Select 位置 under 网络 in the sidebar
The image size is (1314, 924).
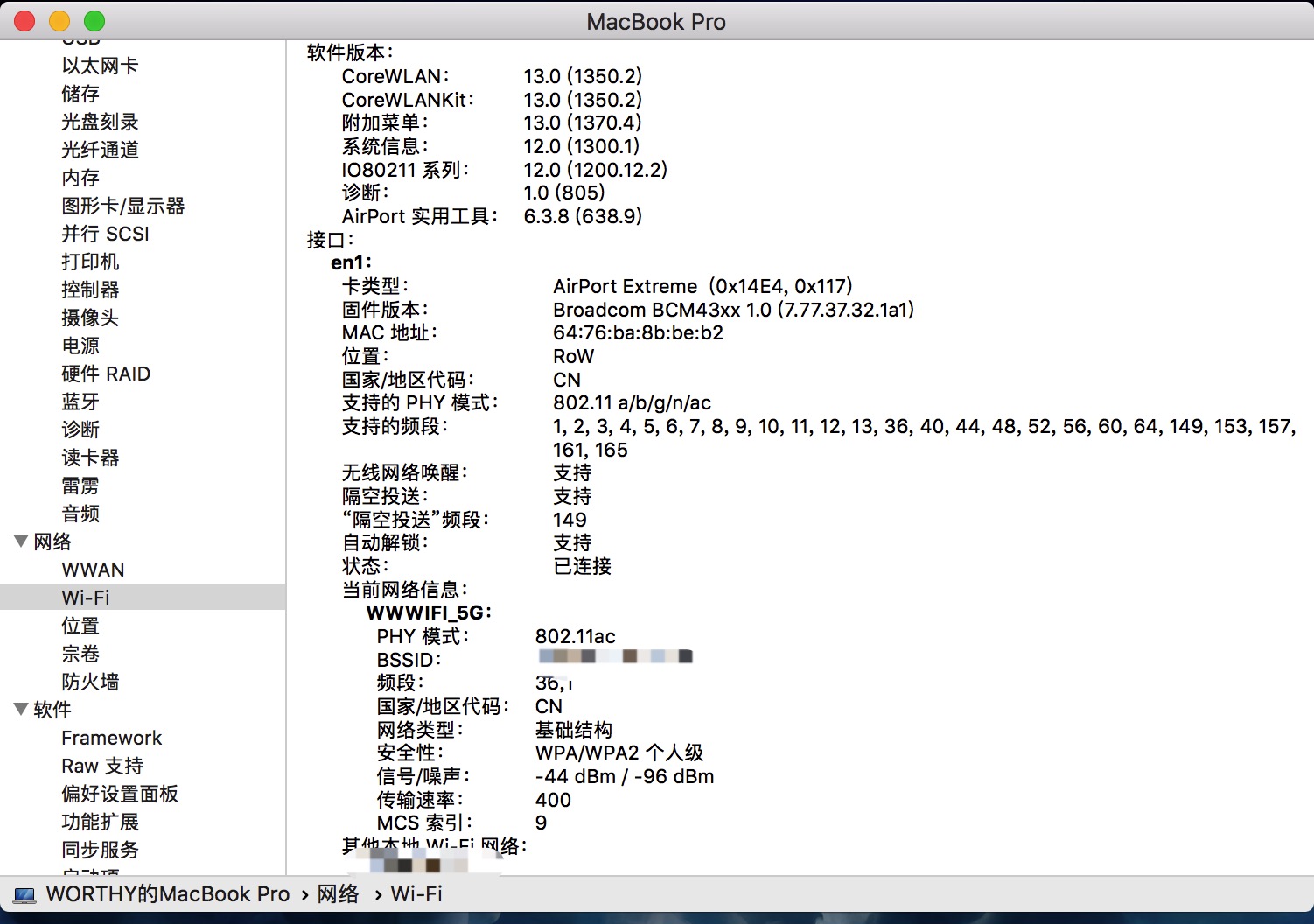pos(80,626)
